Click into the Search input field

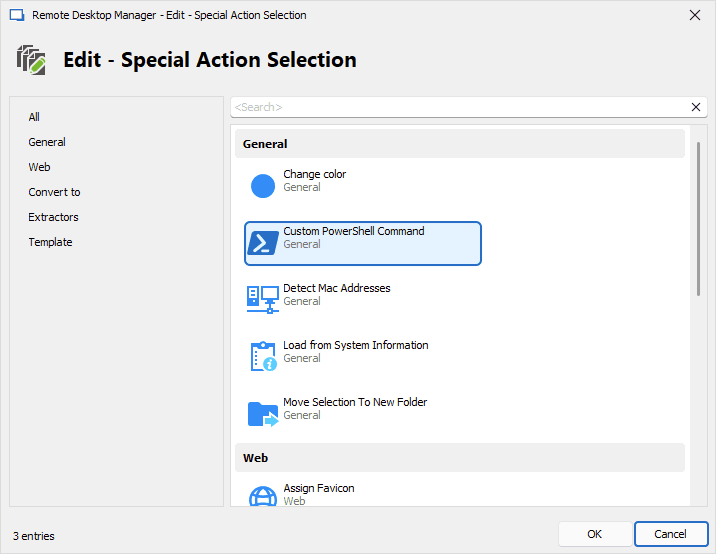click(x=455, y=107)
